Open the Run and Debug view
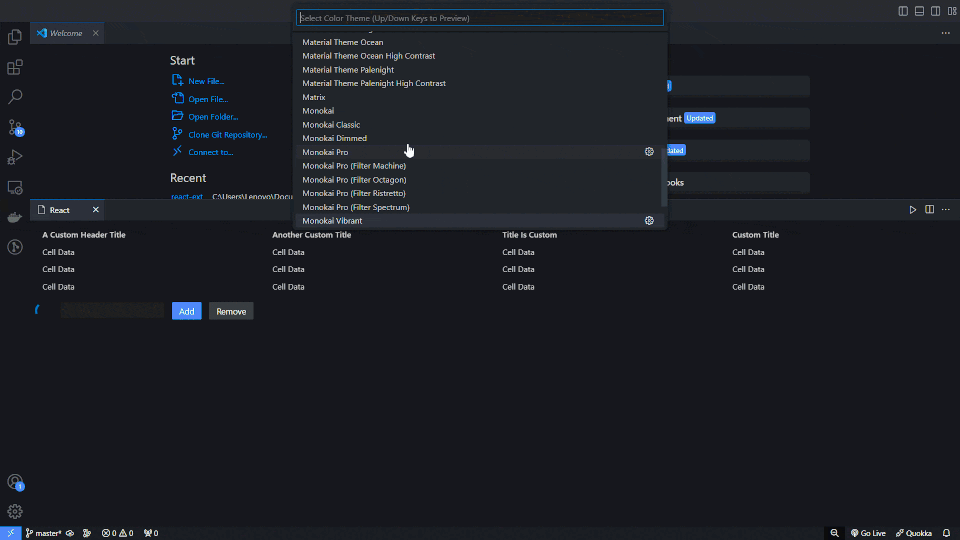960x540 pixels. (15, 157)
